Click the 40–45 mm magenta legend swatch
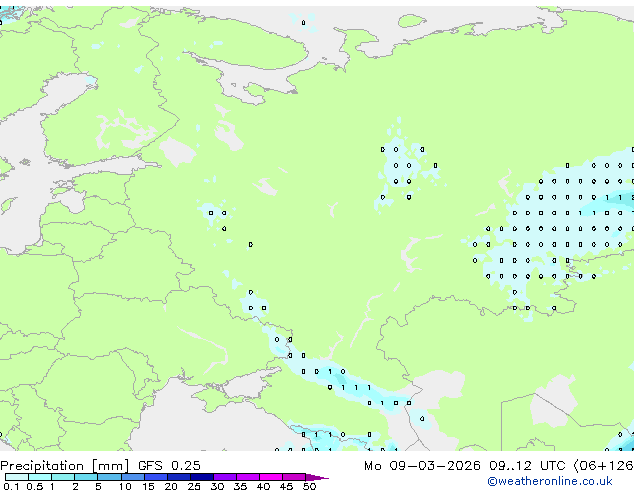The height and width of the screenshot is (490, 634). point(271,477)
